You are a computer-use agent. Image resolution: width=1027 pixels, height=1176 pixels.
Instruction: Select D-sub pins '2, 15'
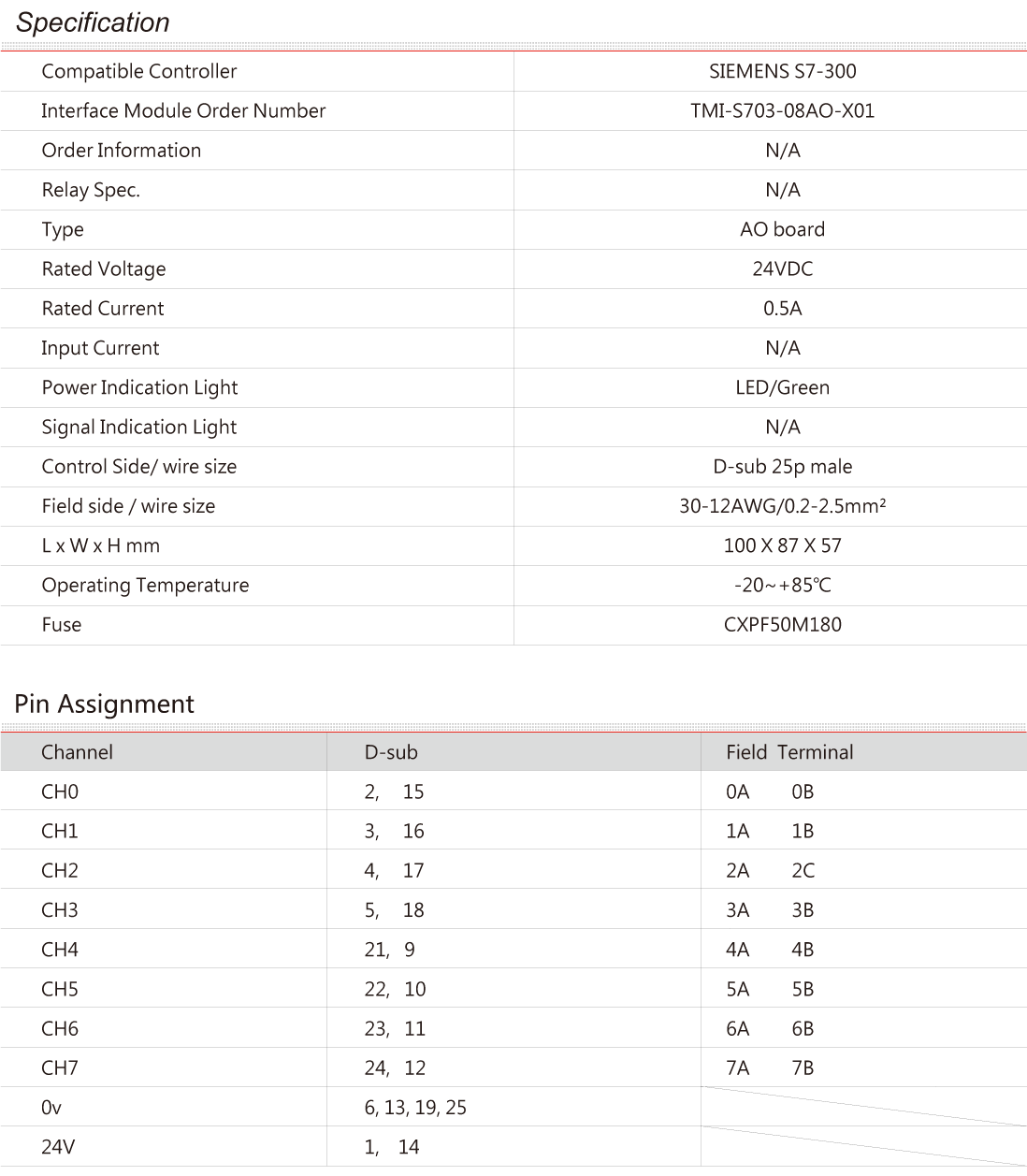click(x=394, y=791)
